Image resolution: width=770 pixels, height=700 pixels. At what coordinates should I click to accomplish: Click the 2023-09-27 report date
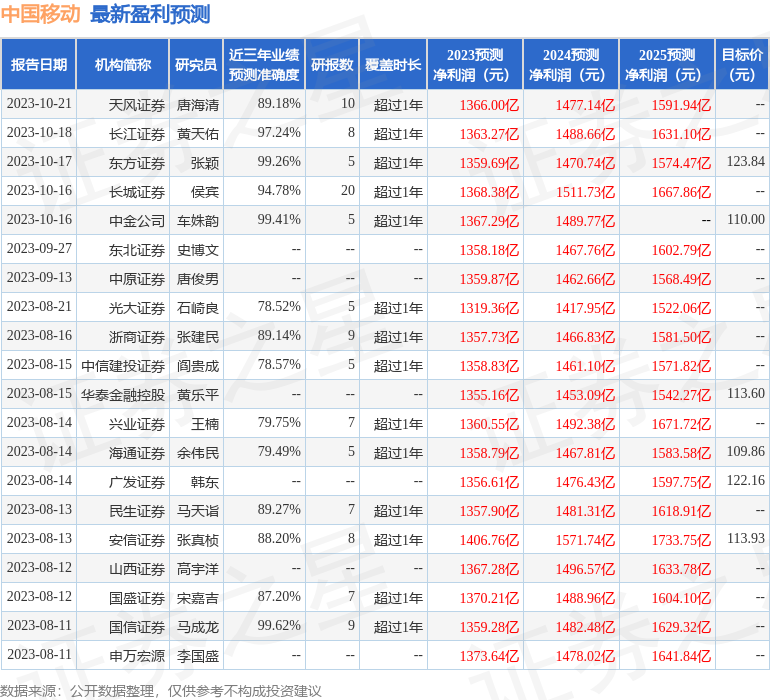[x=39, y=249]
